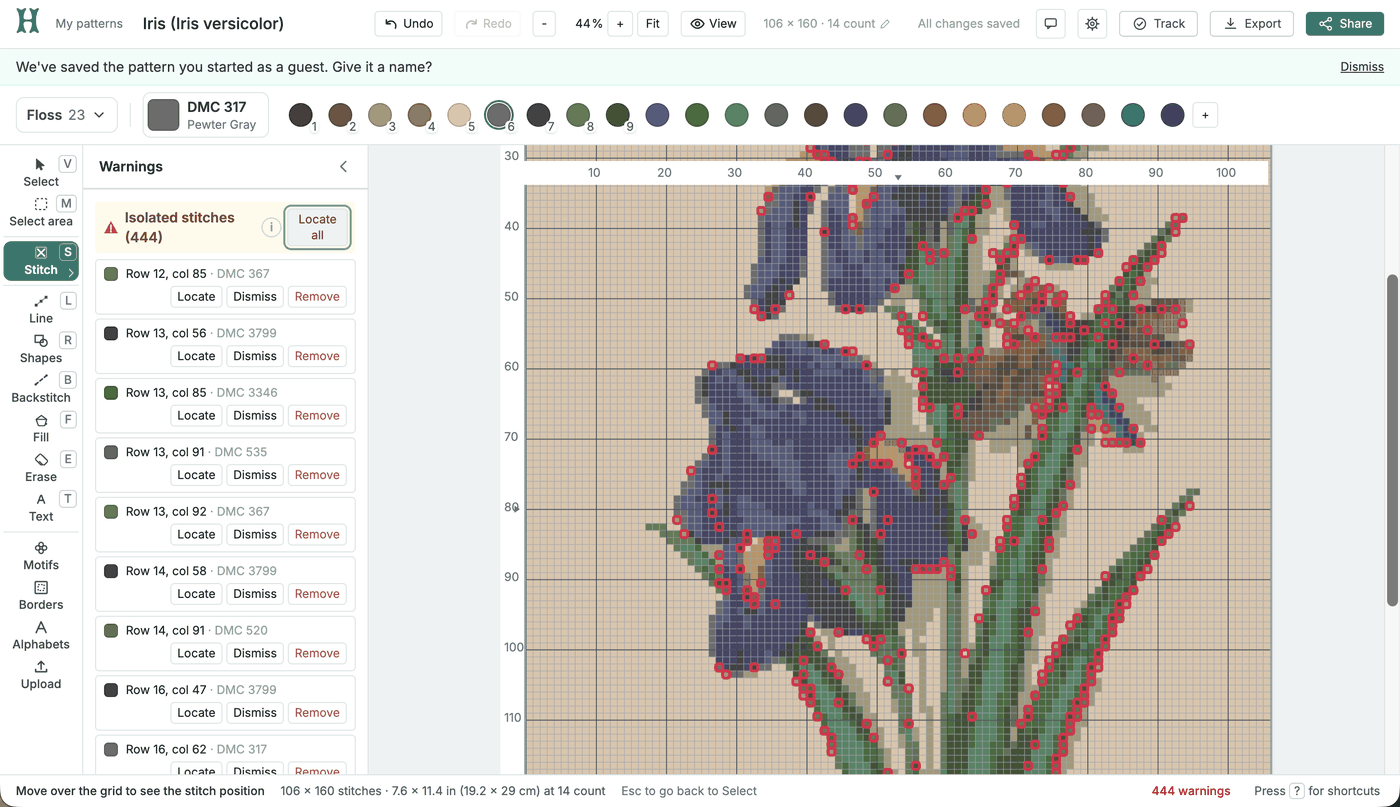Open the Alphabets library
1400x807 pixels.
click(x=41, y=635)
